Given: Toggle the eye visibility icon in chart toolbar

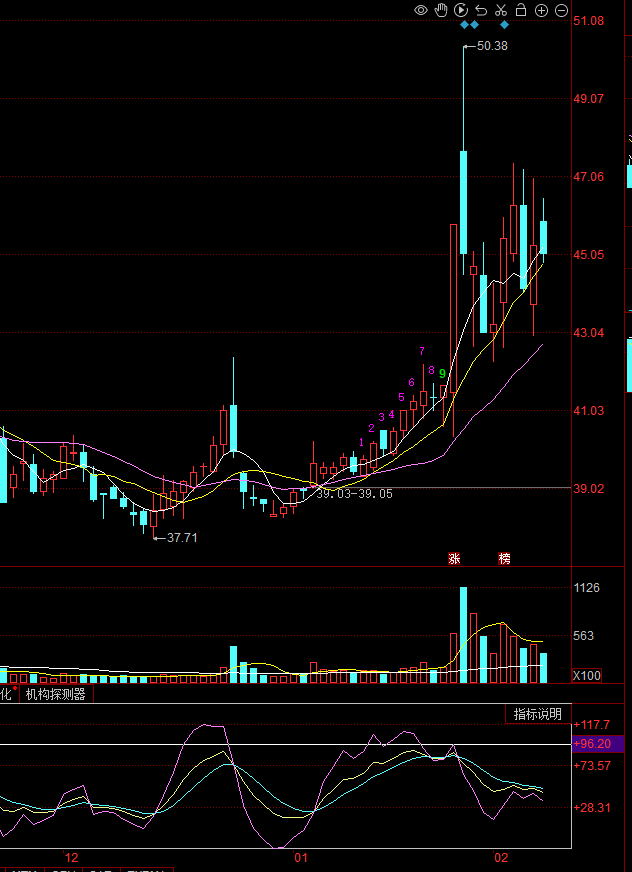Looking at the screenshot, I should [x=421, y=10].
